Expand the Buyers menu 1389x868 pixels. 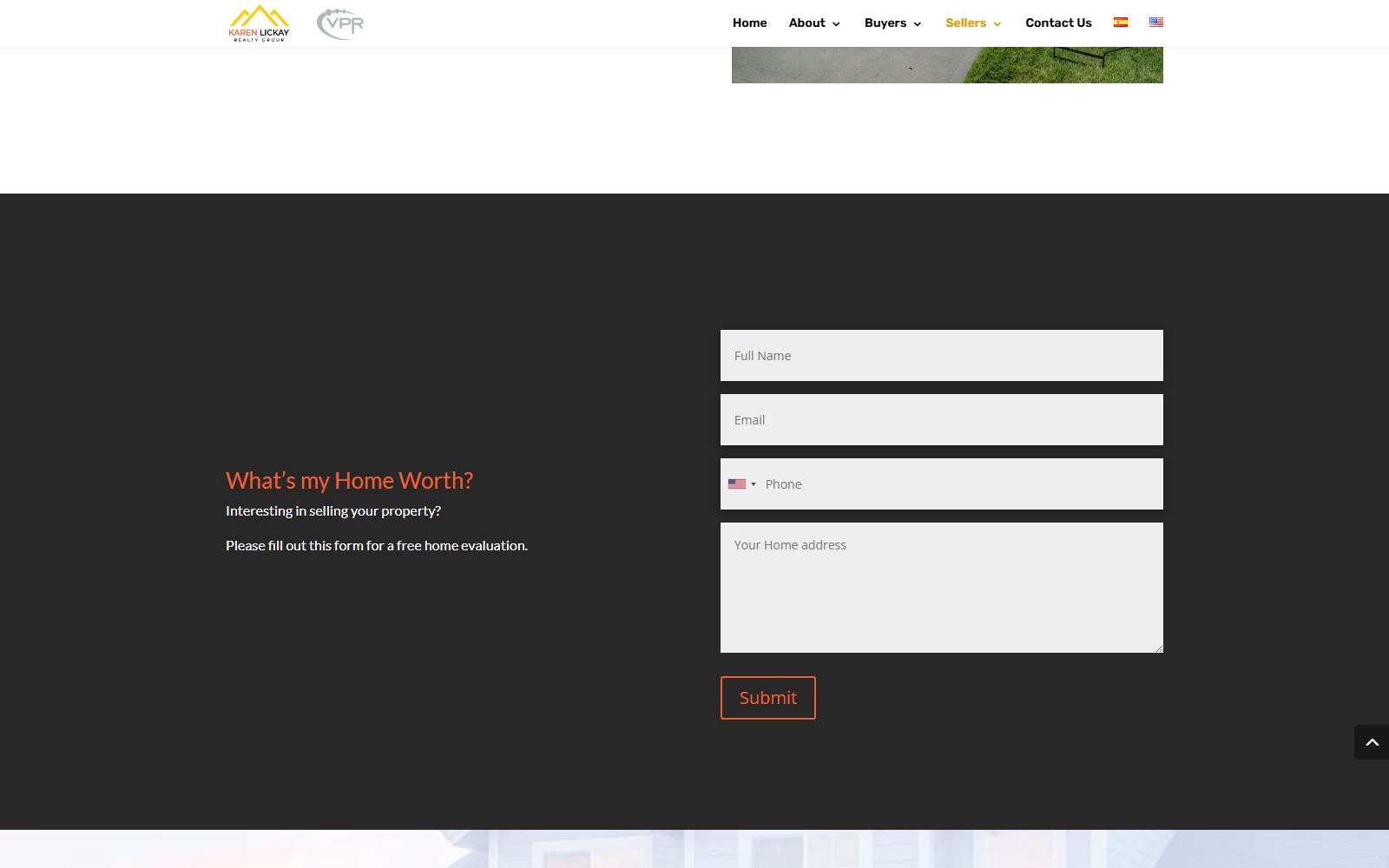(x=892, y=23)
